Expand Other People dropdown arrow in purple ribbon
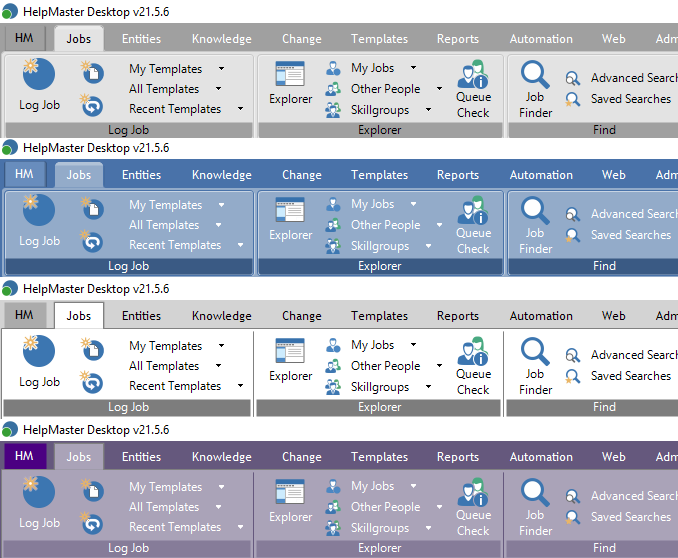678x558 pixels. click(439, 507)
